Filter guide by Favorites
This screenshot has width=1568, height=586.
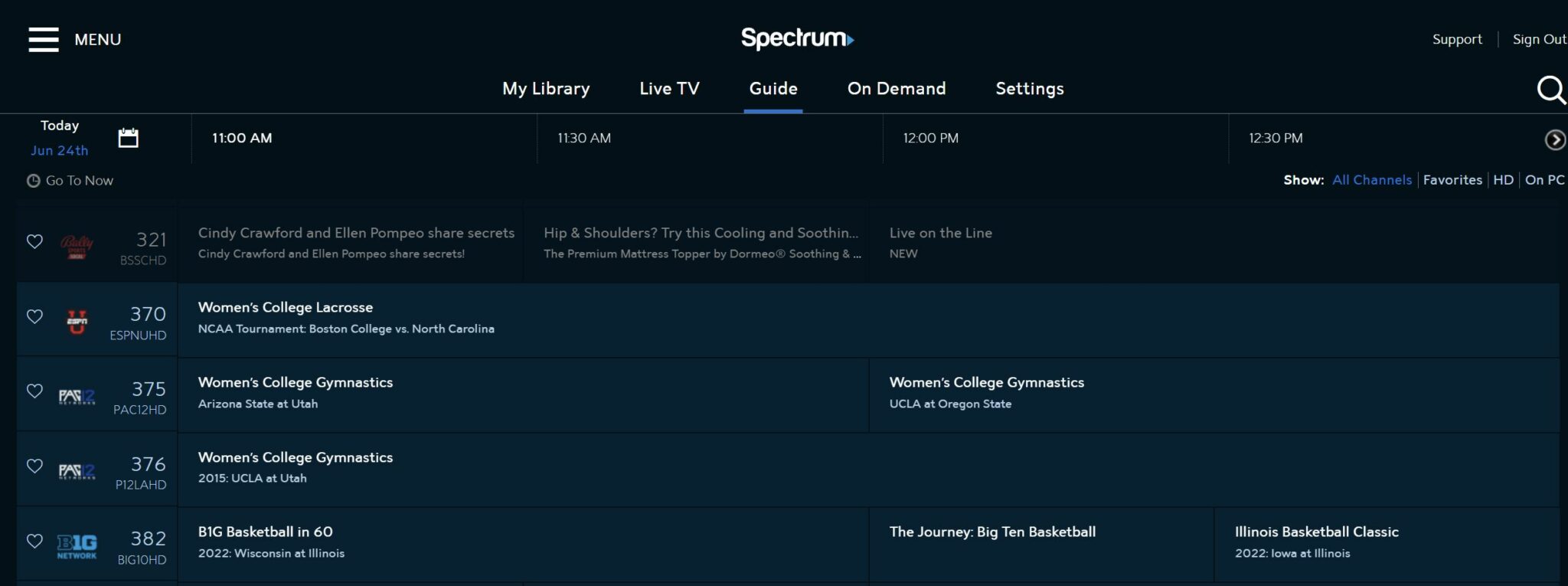[1452, 180]
